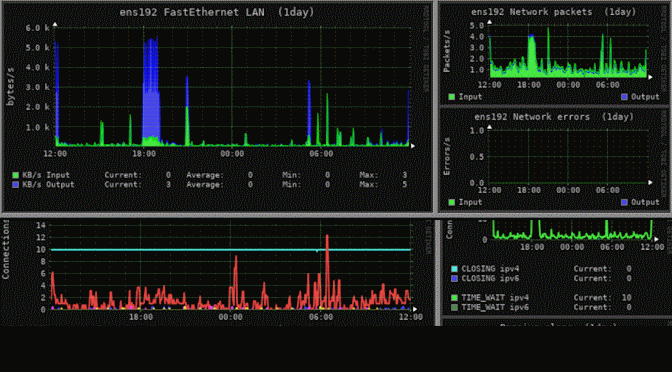Open the graph listing CLOSING and TIME_WAIT states

(x=556, y=268)
